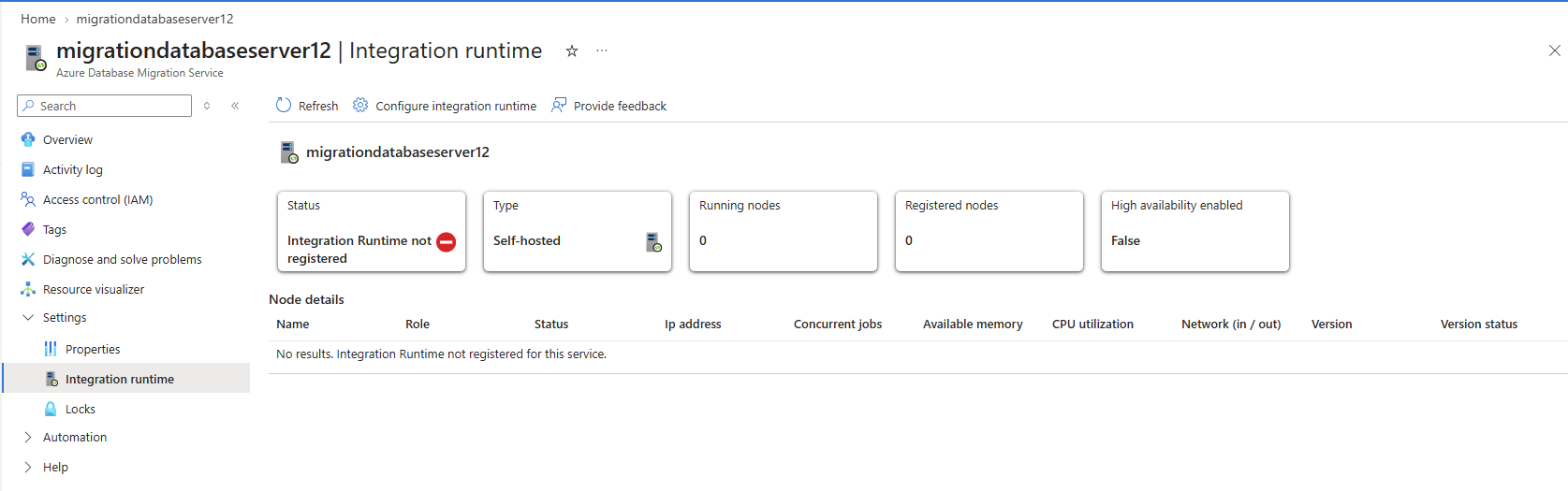
Task: Expand the Automation section
Action: click(x=28, y=437)
